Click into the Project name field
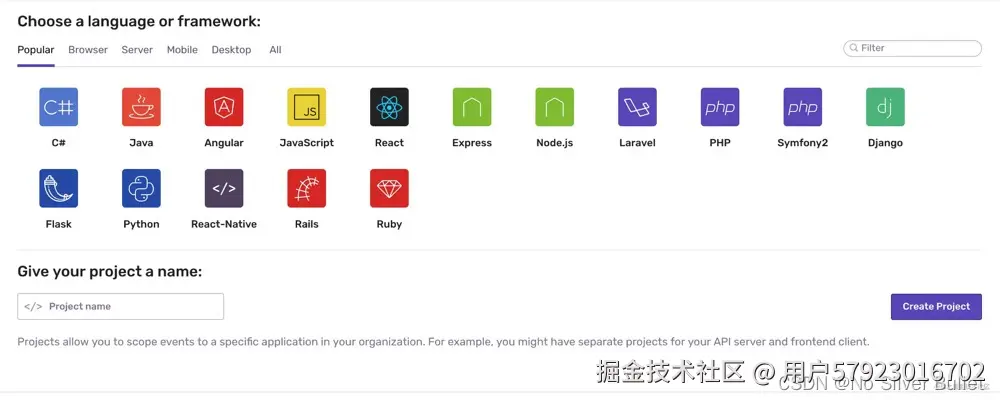Viewport: 1000px width, 400px height. pos(121,306)
